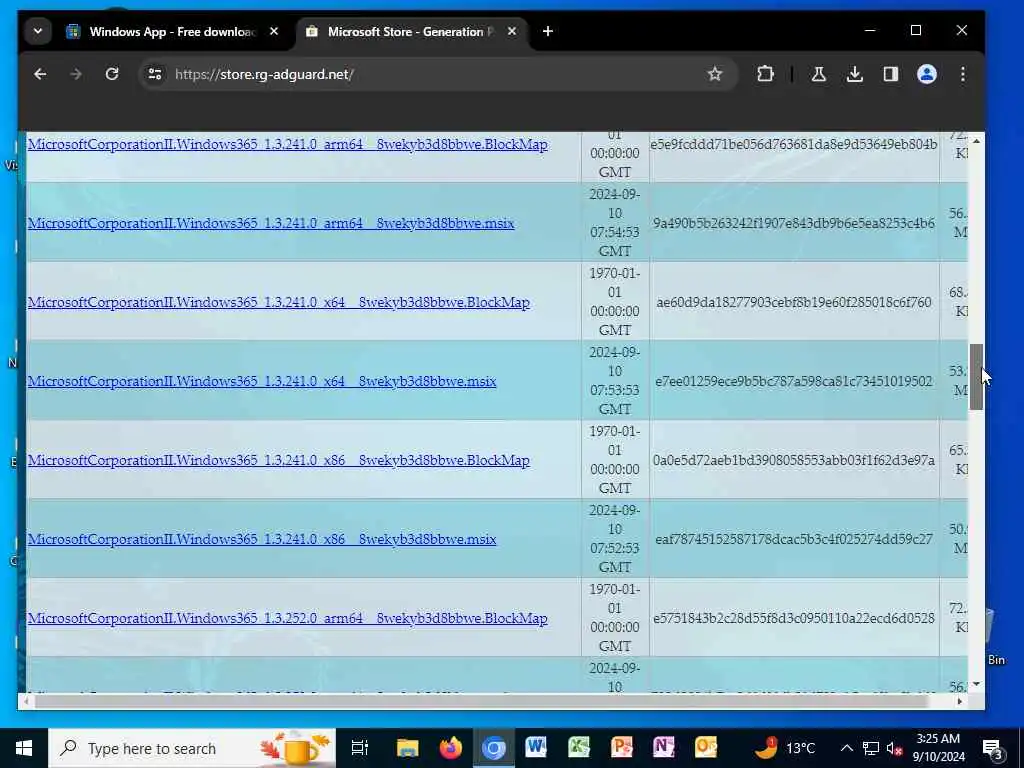Click the 07:54:53 GMT date cell
The image size is (1024, 768).
pos(615,223)
